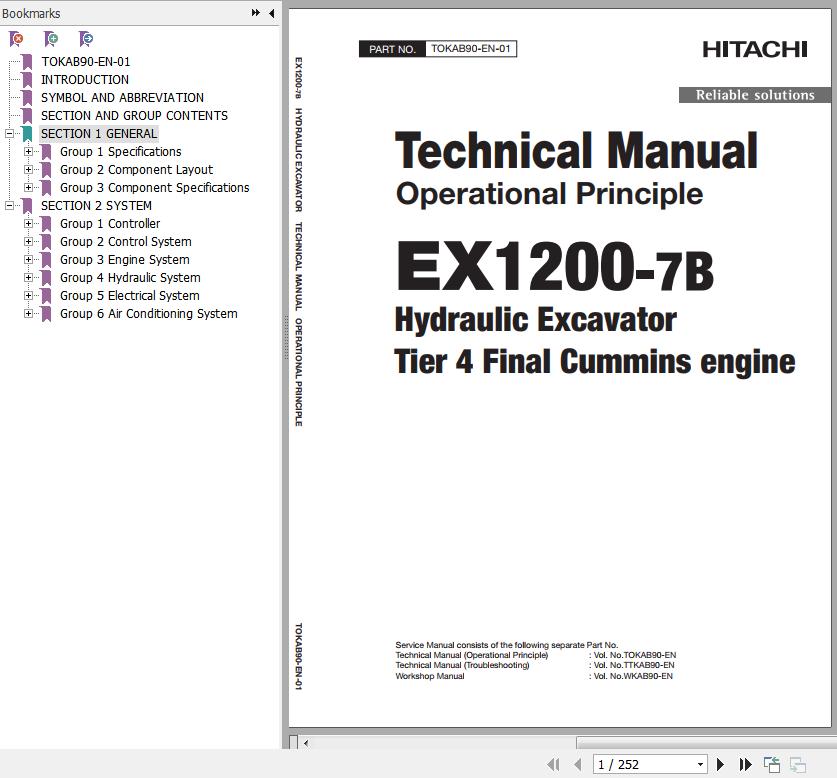Screen dimensions: 837x778
Task: Click the greyed next view icon
Action: (x=798, y=765)
